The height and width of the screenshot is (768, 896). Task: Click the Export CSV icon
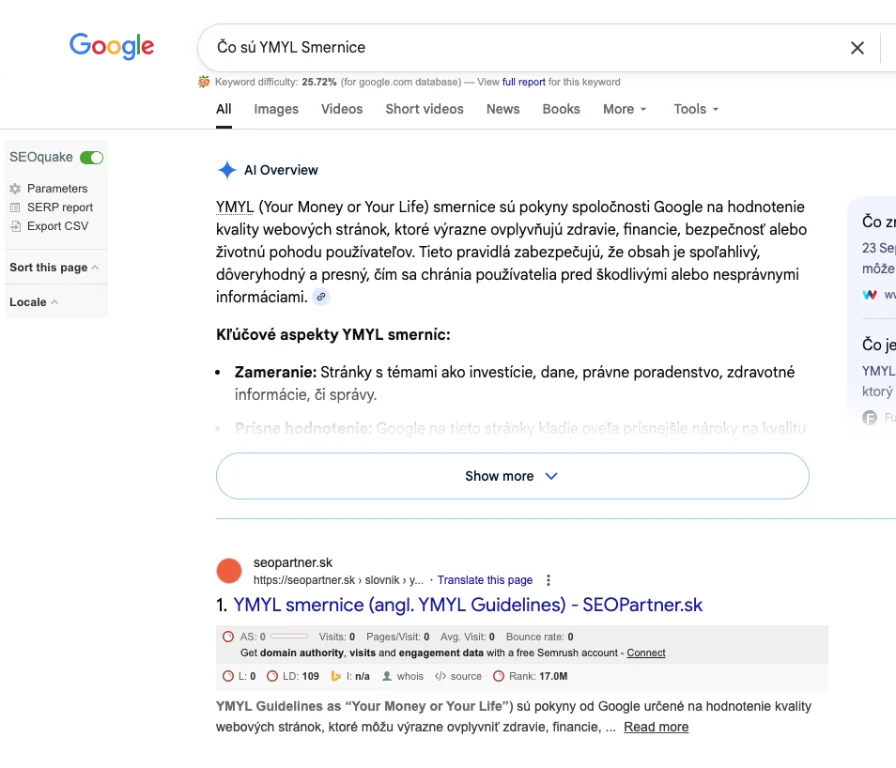coord(15,226)
